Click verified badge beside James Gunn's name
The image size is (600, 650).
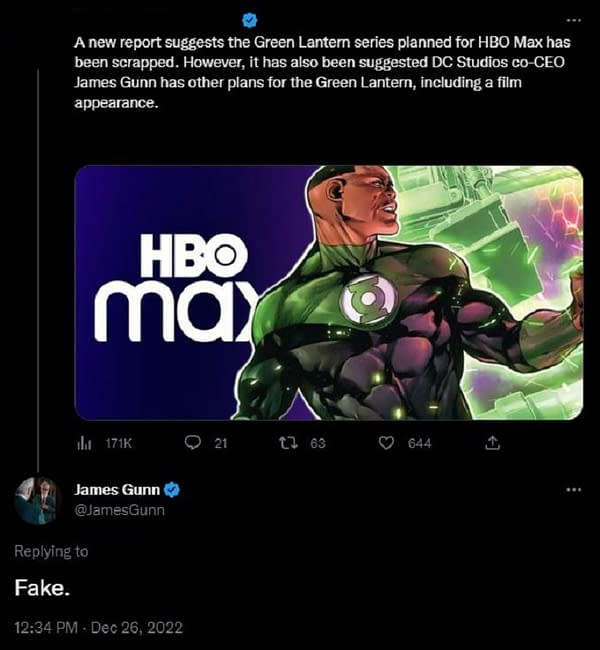(172, 490)
